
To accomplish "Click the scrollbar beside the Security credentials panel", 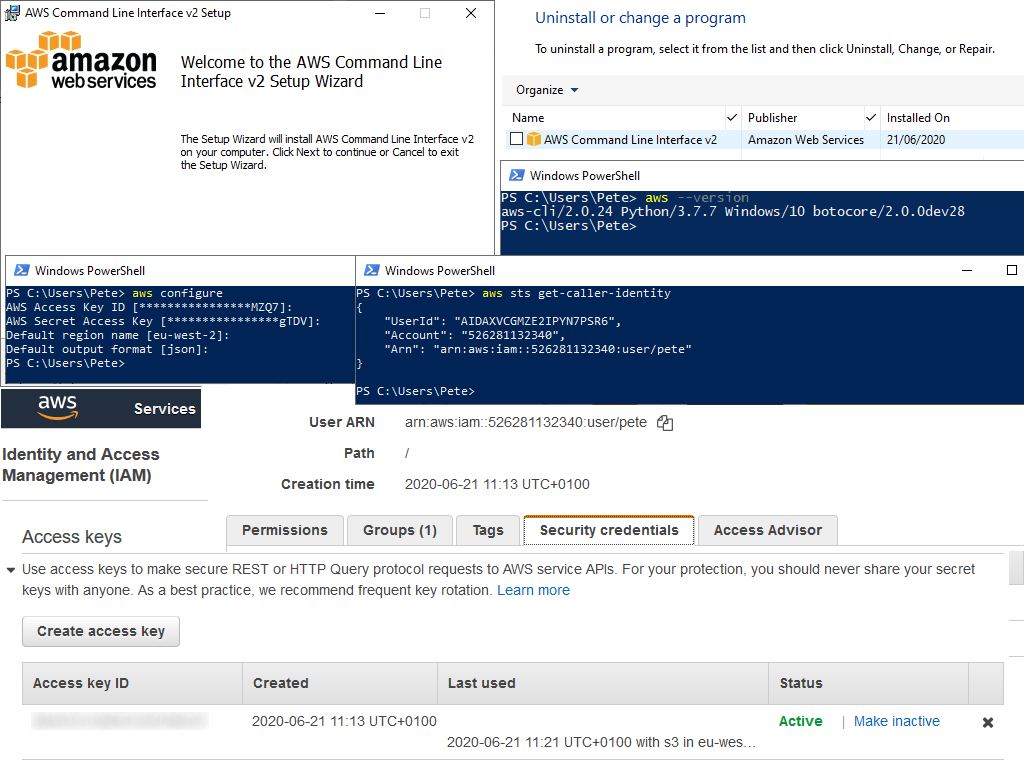I will coord(1016,567).
